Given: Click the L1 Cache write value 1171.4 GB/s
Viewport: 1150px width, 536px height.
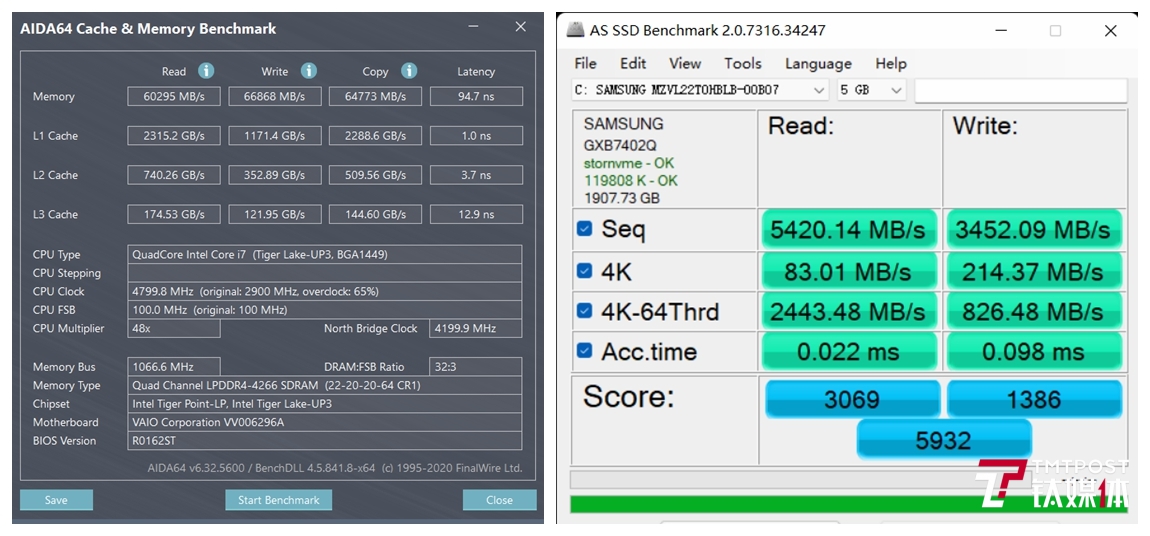Looking at the screenshot, I should [x=275, y=136].
